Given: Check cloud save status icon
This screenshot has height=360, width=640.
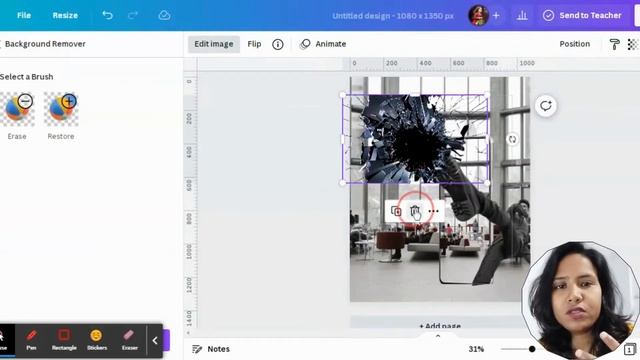Looking at the screenshot, I should coord(164,16).
